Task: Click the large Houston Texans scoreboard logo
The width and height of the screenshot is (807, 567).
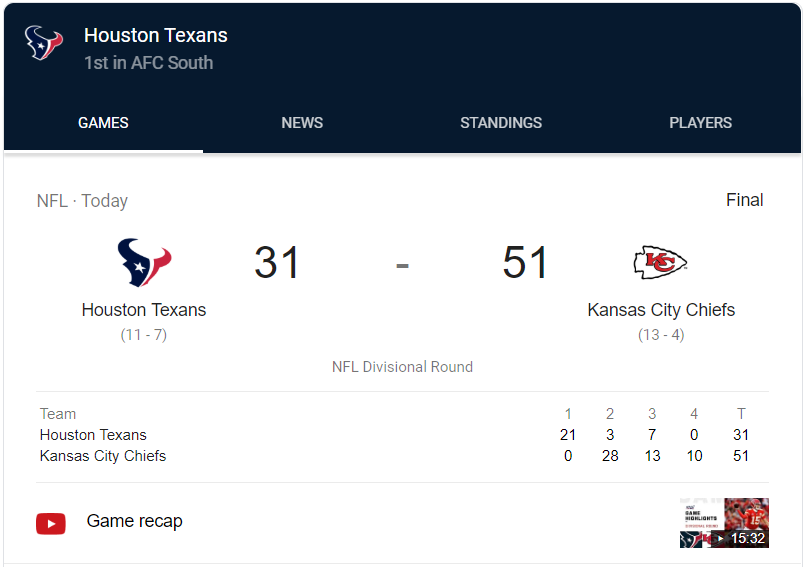Action: (144, 263)
